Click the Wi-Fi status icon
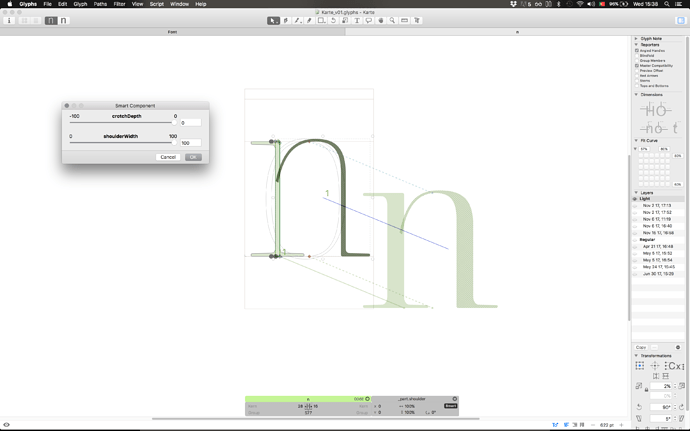This screenshot has height=431, width=690. click(x=580, y=4)
